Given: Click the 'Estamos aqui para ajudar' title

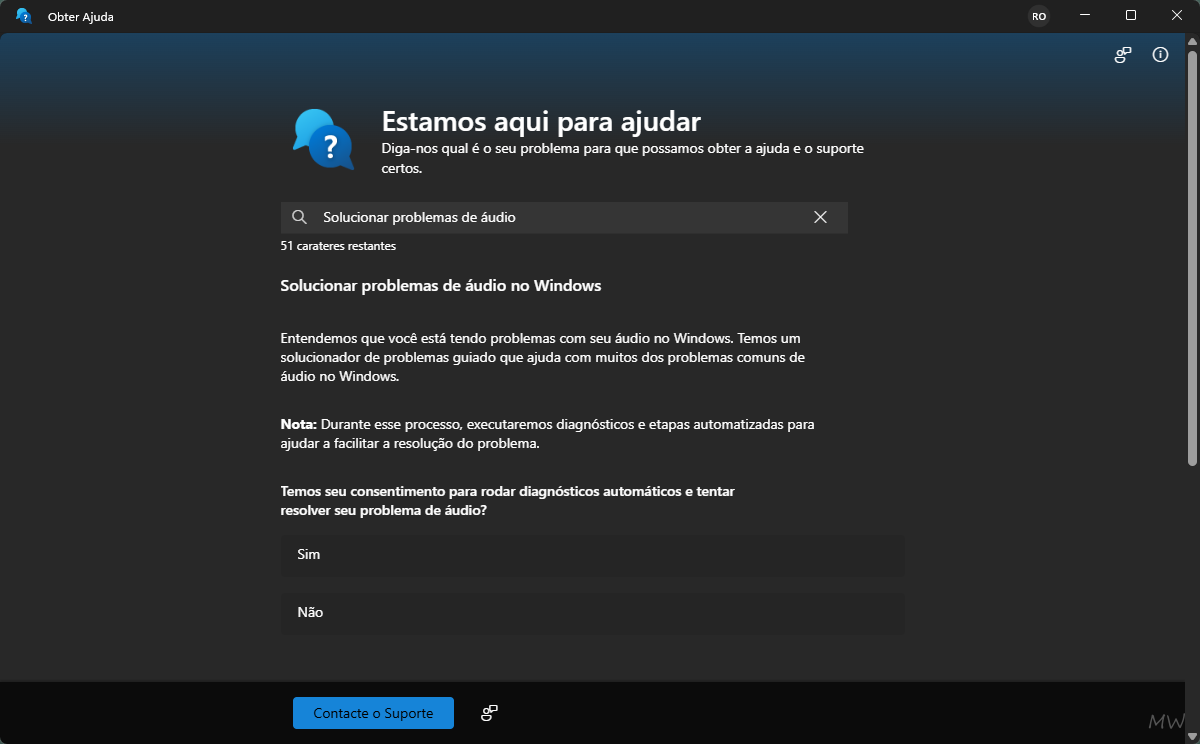Looking at the screenshot, I should click(x=541, y=122).
